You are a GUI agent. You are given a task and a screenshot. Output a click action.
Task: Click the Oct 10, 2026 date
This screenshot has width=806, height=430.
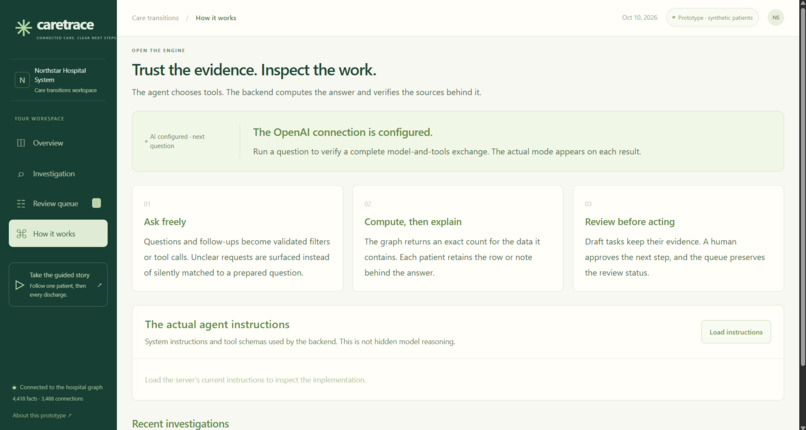coord(639,17)
